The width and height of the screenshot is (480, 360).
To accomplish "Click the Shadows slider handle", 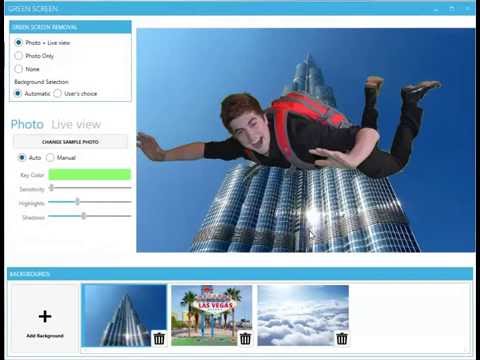I will (84, 216).
